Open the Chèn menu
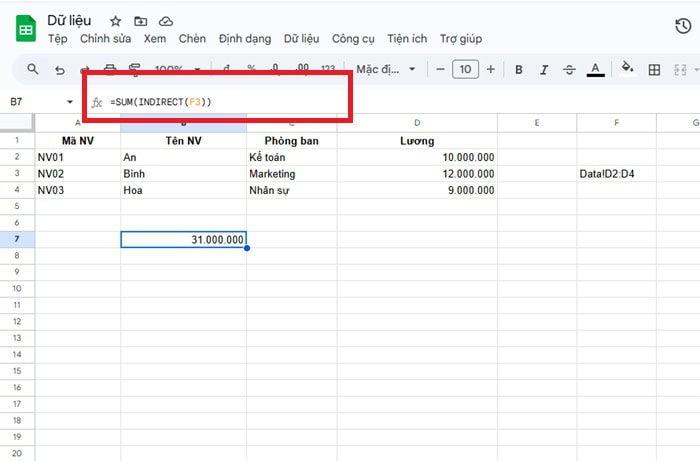The height and width of the screenshot is (461, 700). click(192, 39)
